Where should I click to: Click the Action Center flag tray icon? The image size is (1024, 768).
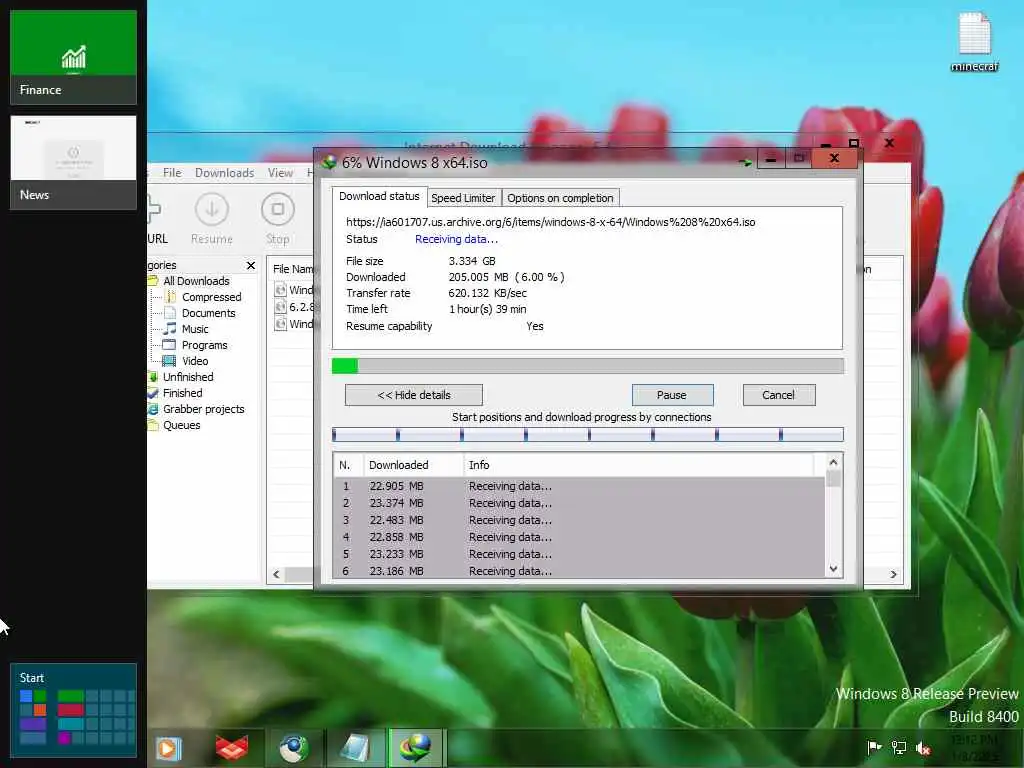pos(874,748)
